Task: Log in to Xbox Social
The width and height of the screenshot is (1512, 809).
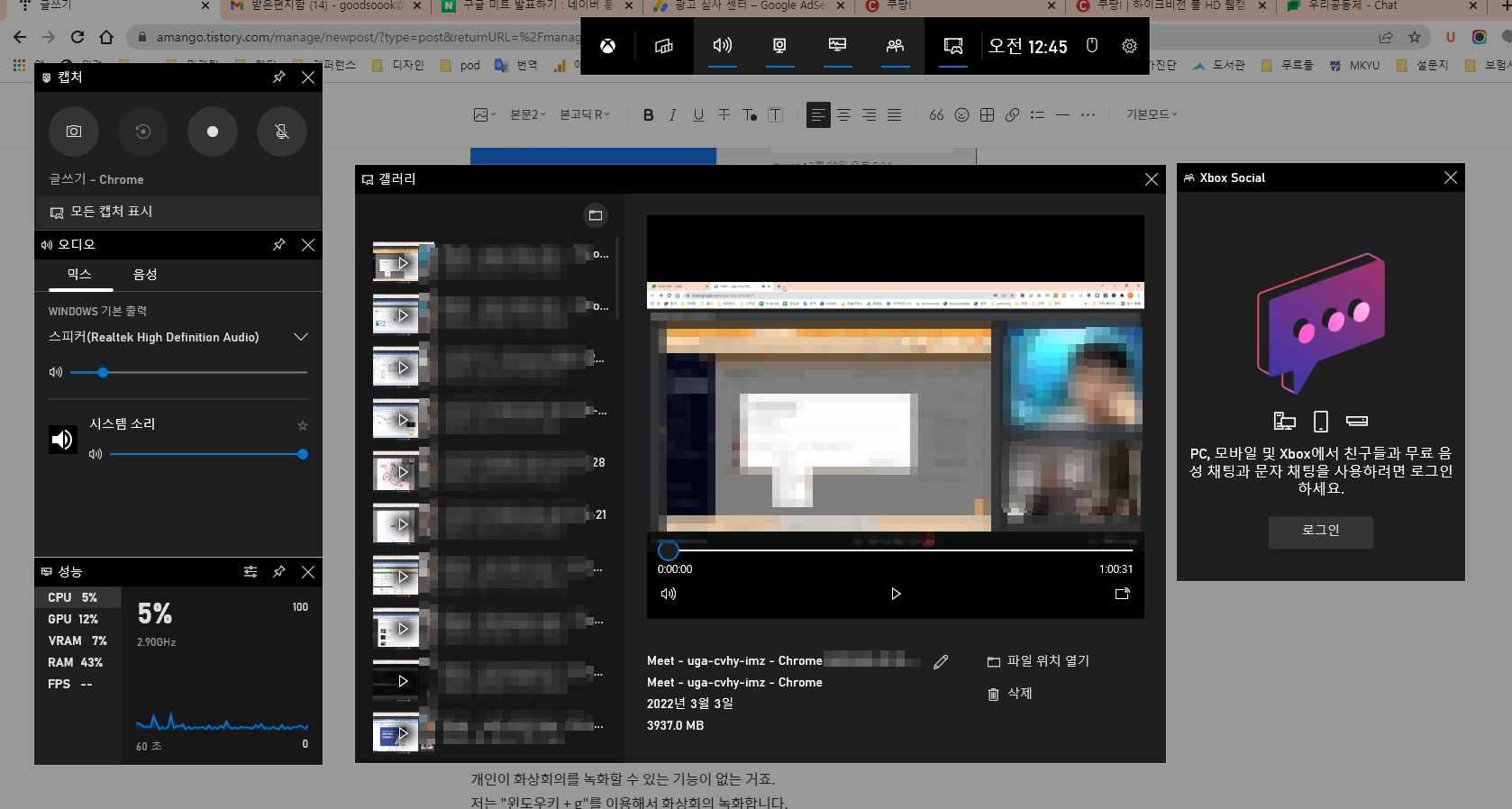Action: click(1321, 532)
